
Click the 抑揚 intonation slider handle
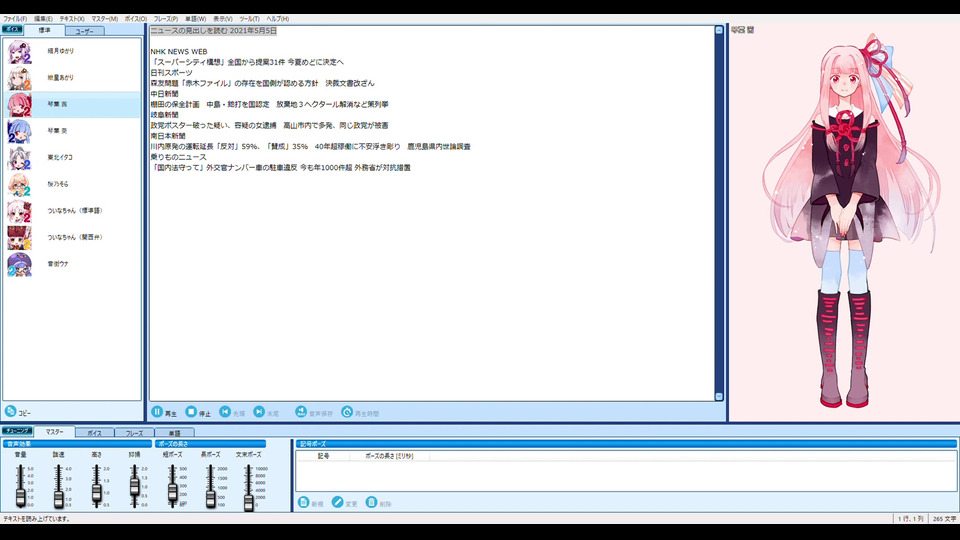pos(134,486)
